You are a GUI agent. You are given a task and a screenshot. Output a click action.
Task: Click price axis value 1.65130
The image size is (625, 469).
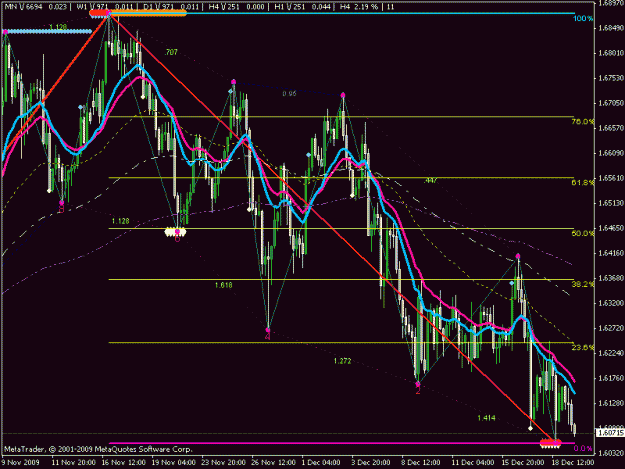pos(611,203)
